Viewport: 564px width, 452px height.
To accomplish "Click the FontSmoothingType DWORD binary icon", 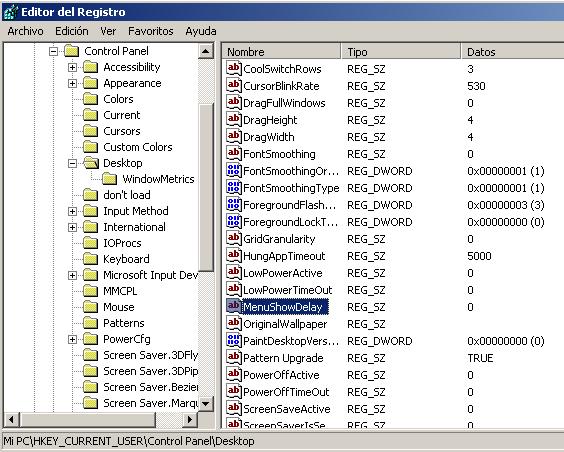I will click(233, 187).
